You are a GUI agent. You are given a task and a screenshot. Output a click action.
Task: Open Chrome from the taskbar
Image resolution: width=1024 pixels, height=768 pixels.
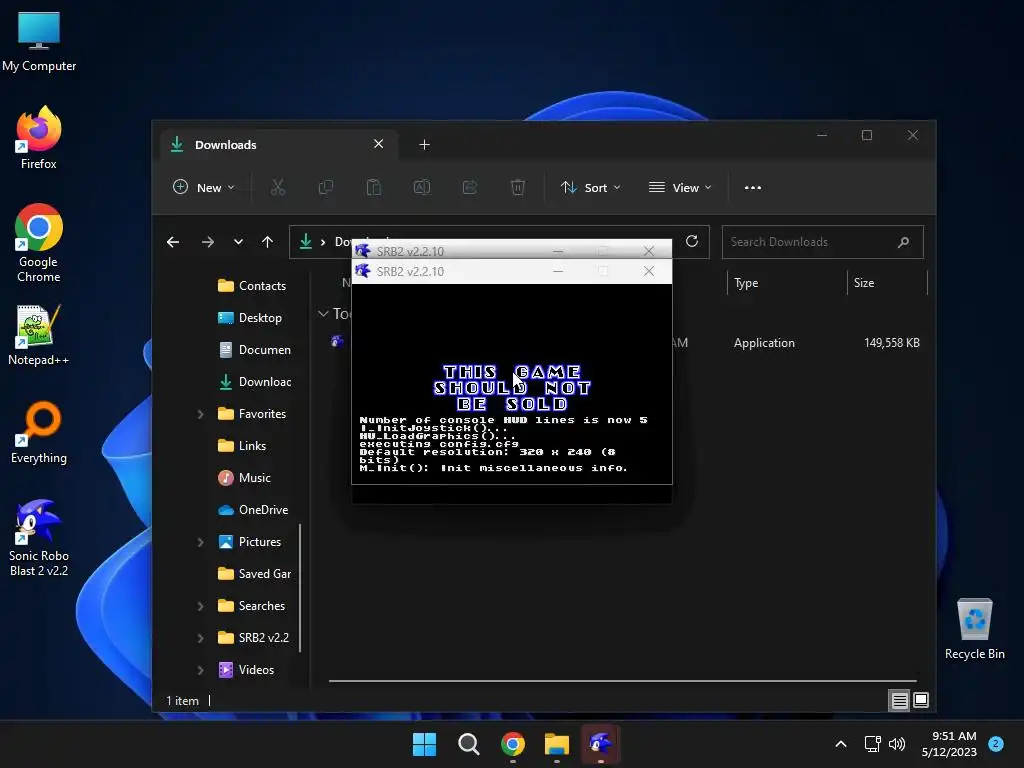click(513, 744)
